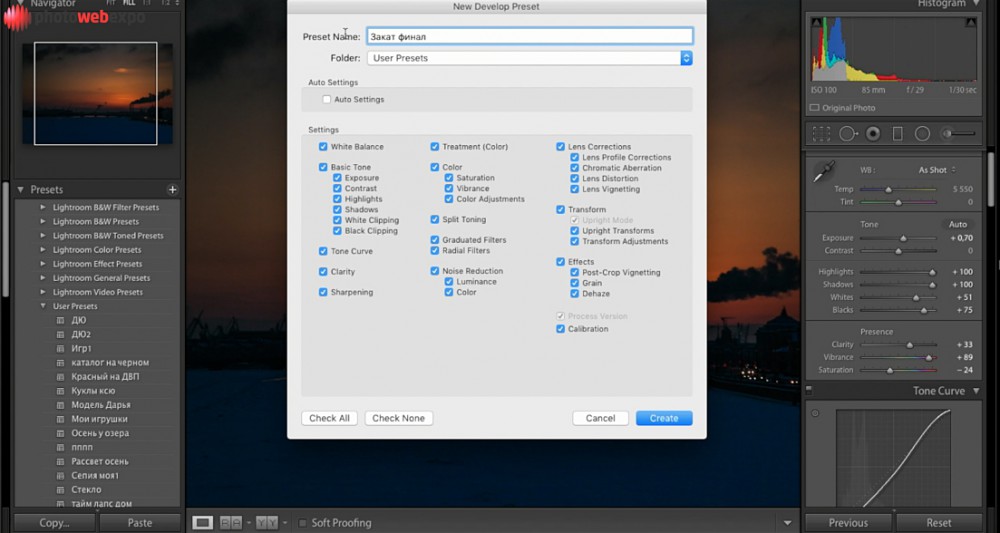Uncheck the Graduated Filters checkbox
The image size is (1000, 533).
[x=434, y=240]
